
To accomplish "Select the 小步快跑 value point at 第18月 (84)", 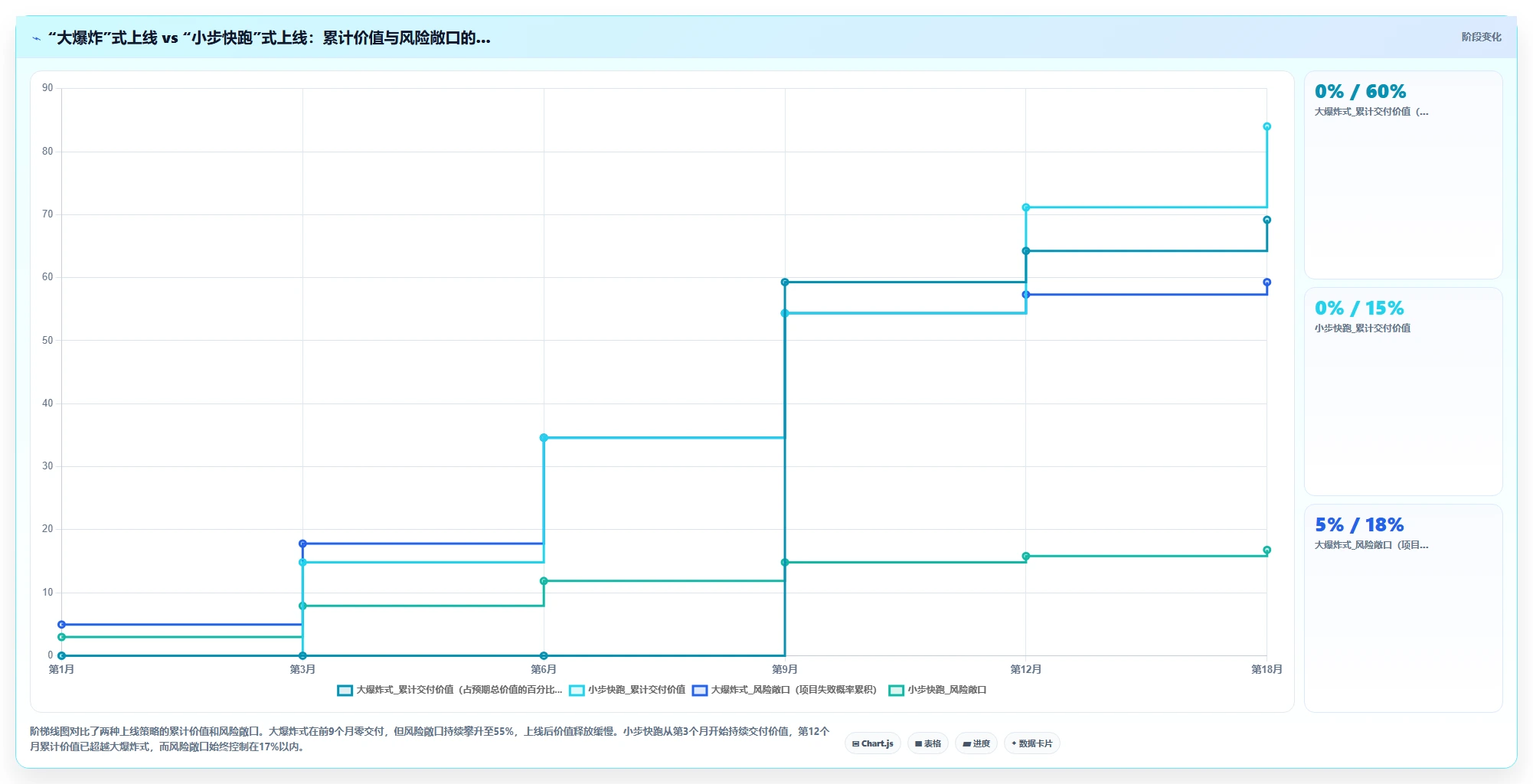I will [1267, 126].
